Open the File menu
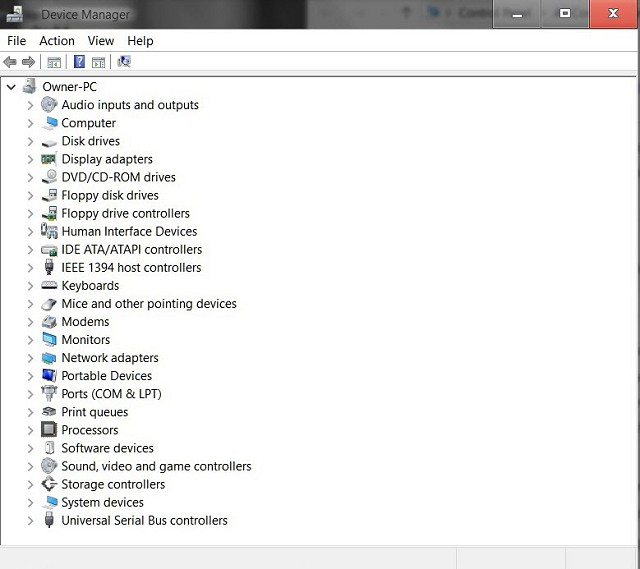The image size is (640, 569). (x=17, y=41)
